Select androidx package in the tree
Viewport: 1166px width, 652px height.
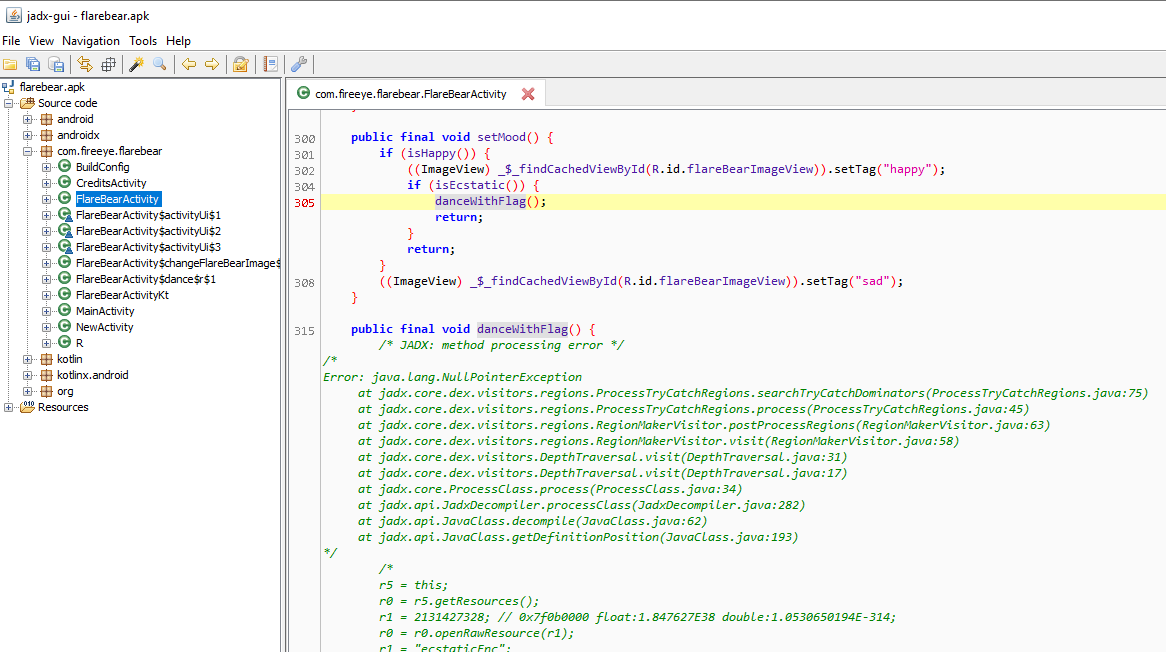click(x=78, y=135)
